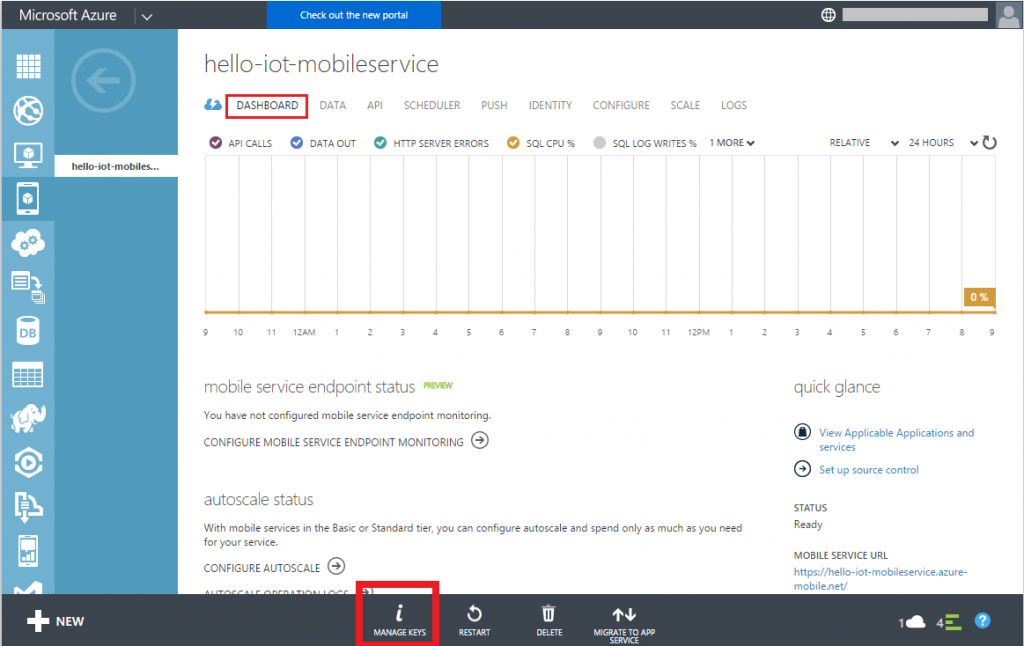Open Web Apps globe icon in sidebar
Viewport: 1024px width, 646px height.
[28, 110]
